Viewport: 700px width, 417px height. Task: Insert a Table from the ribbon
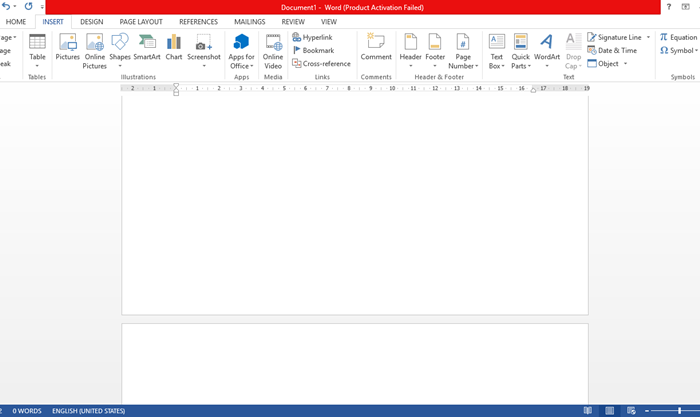[x=37, y=51]
